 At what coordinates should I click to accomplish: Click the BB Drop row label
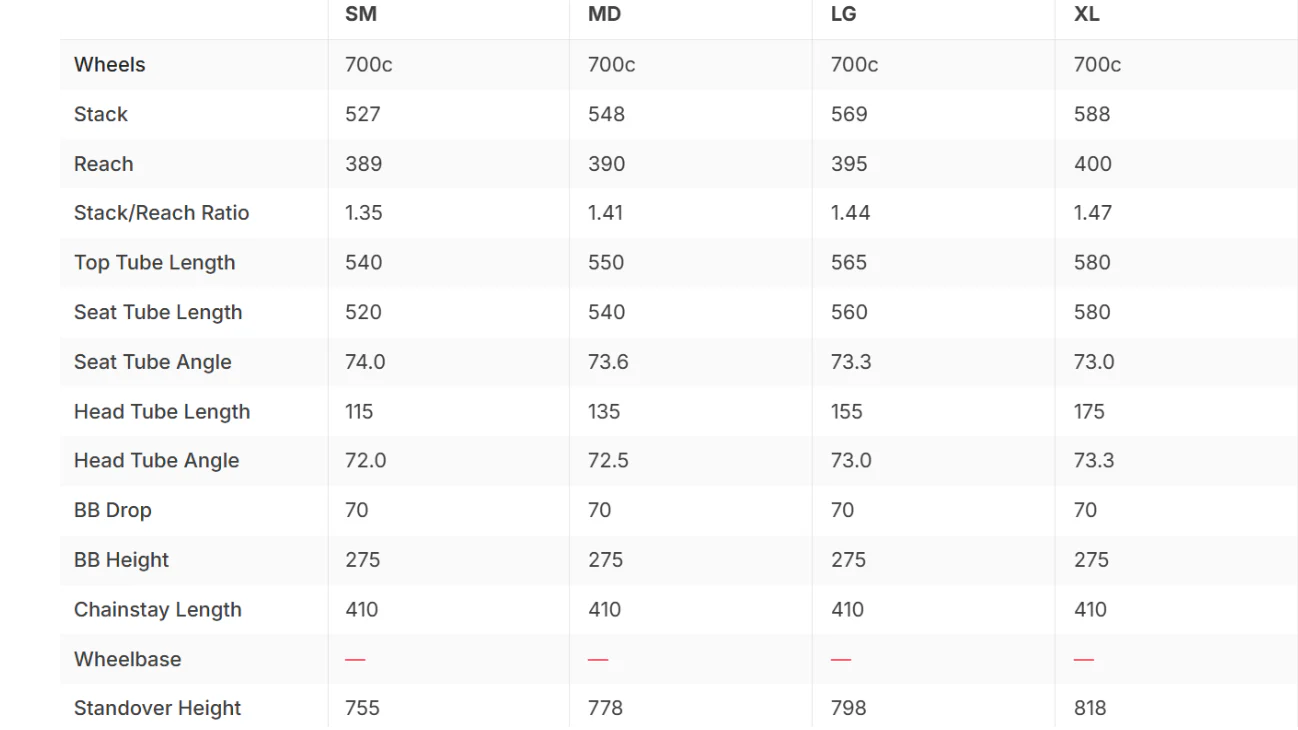click(x=113, y=510)
